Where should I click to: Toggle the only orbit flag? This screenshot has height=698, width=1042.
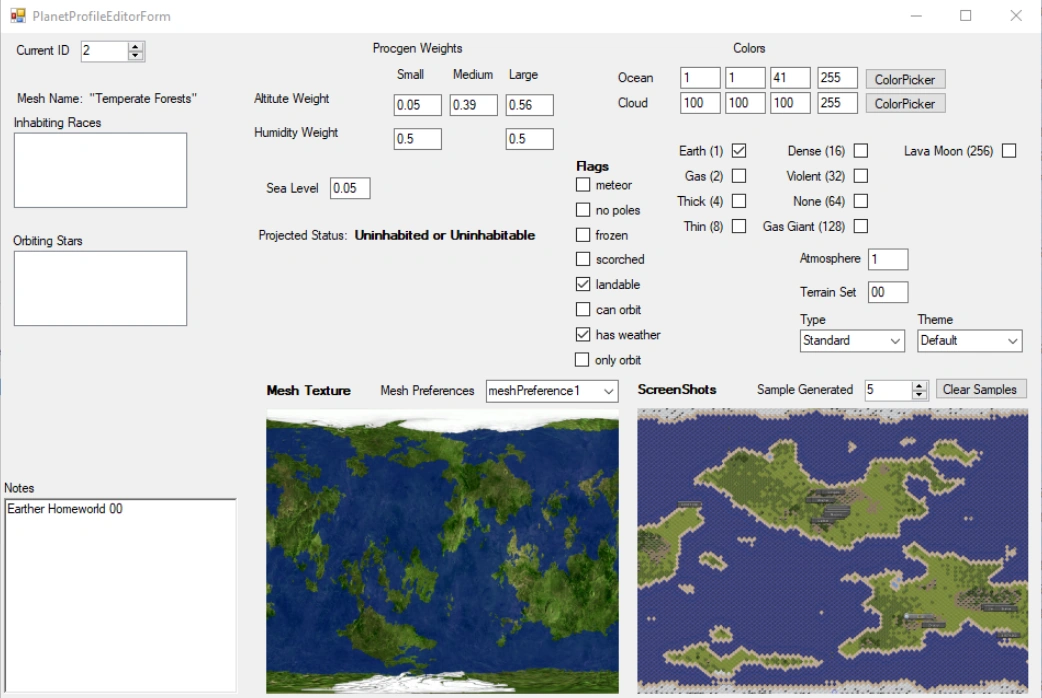(x=583, y=359)
